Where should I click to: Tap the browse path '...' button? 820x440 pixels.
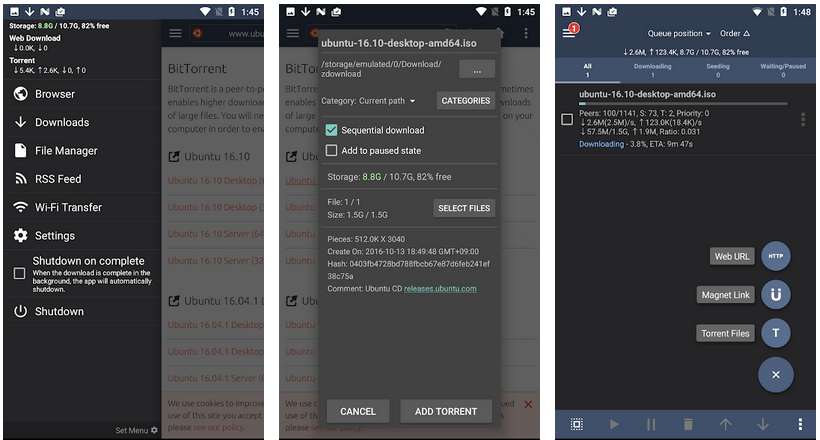(x=477, y=70)
